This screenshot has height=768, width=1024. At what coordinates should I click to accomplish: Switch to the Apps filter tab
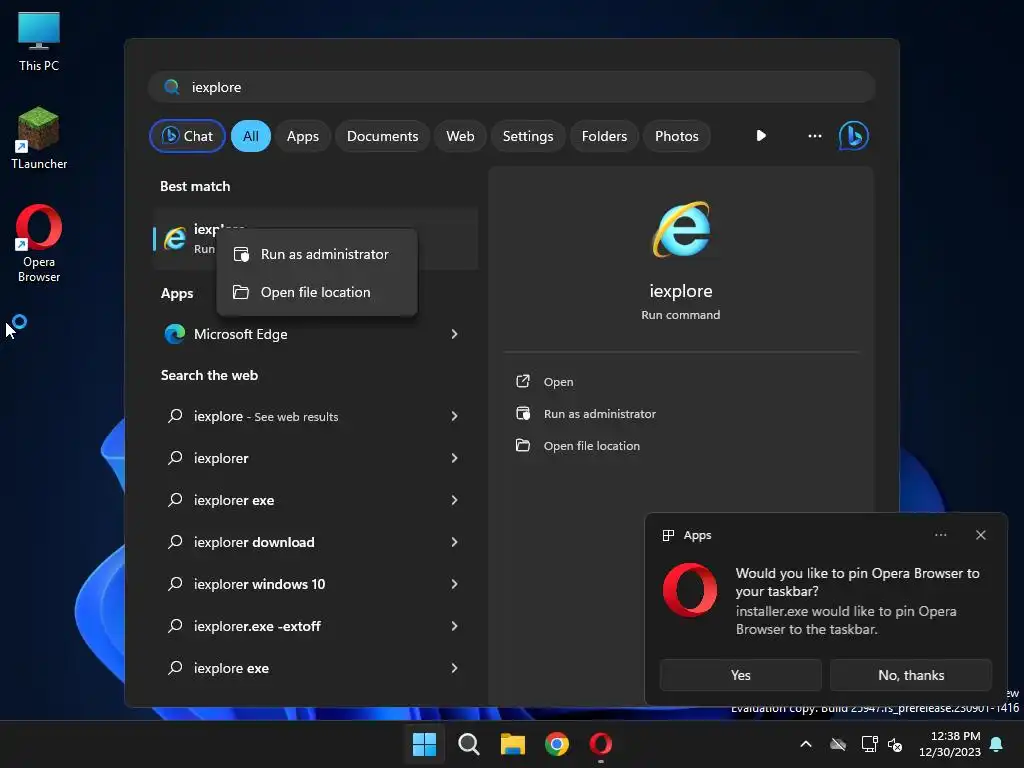point(302,136)
